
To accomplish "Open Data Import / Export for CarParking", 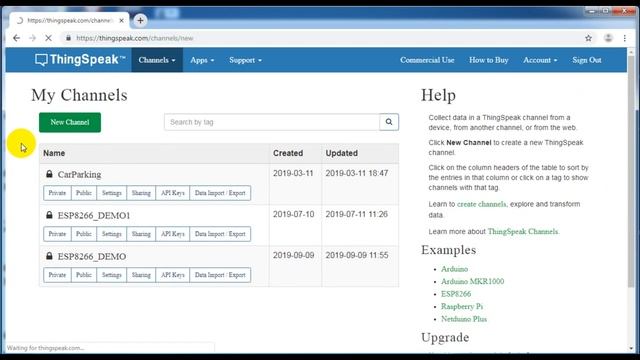I will point(220,193).
